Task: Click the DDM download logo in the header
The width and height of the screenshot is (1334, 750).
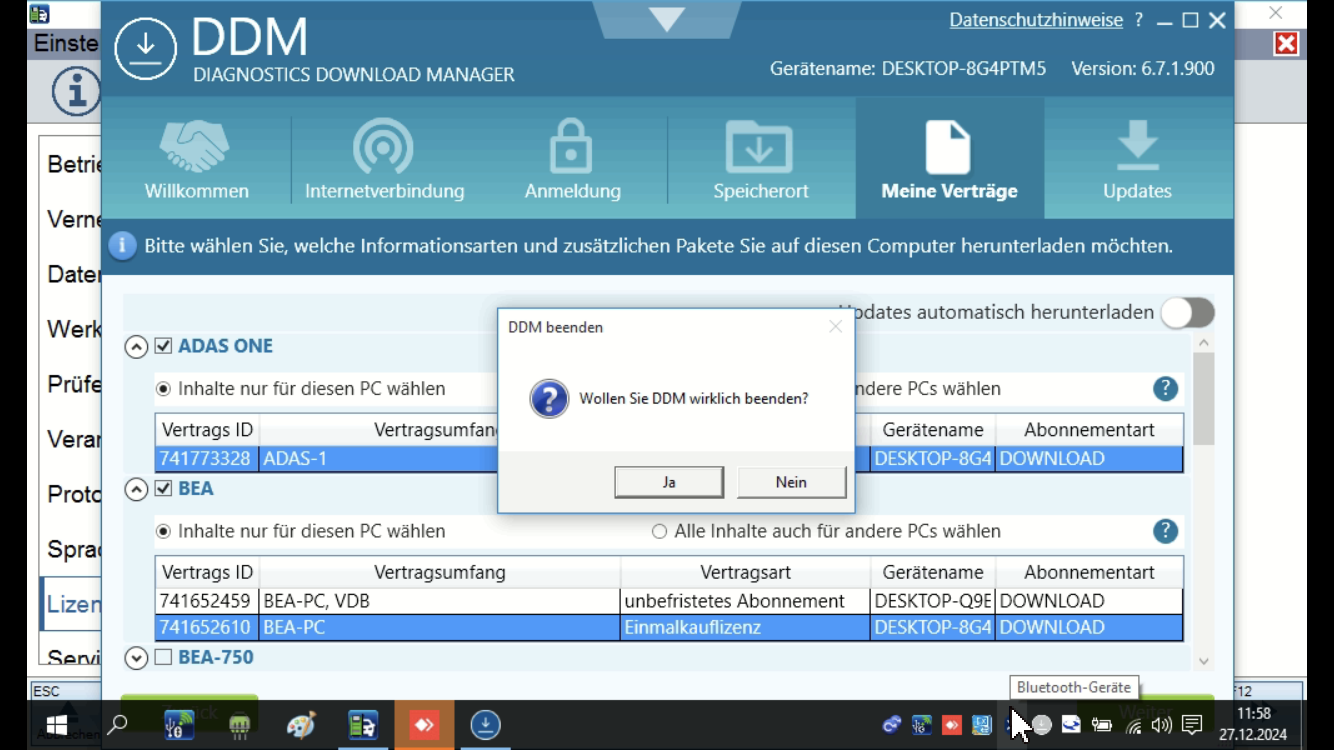Action: pyautogui.click(x=146, y=47)
